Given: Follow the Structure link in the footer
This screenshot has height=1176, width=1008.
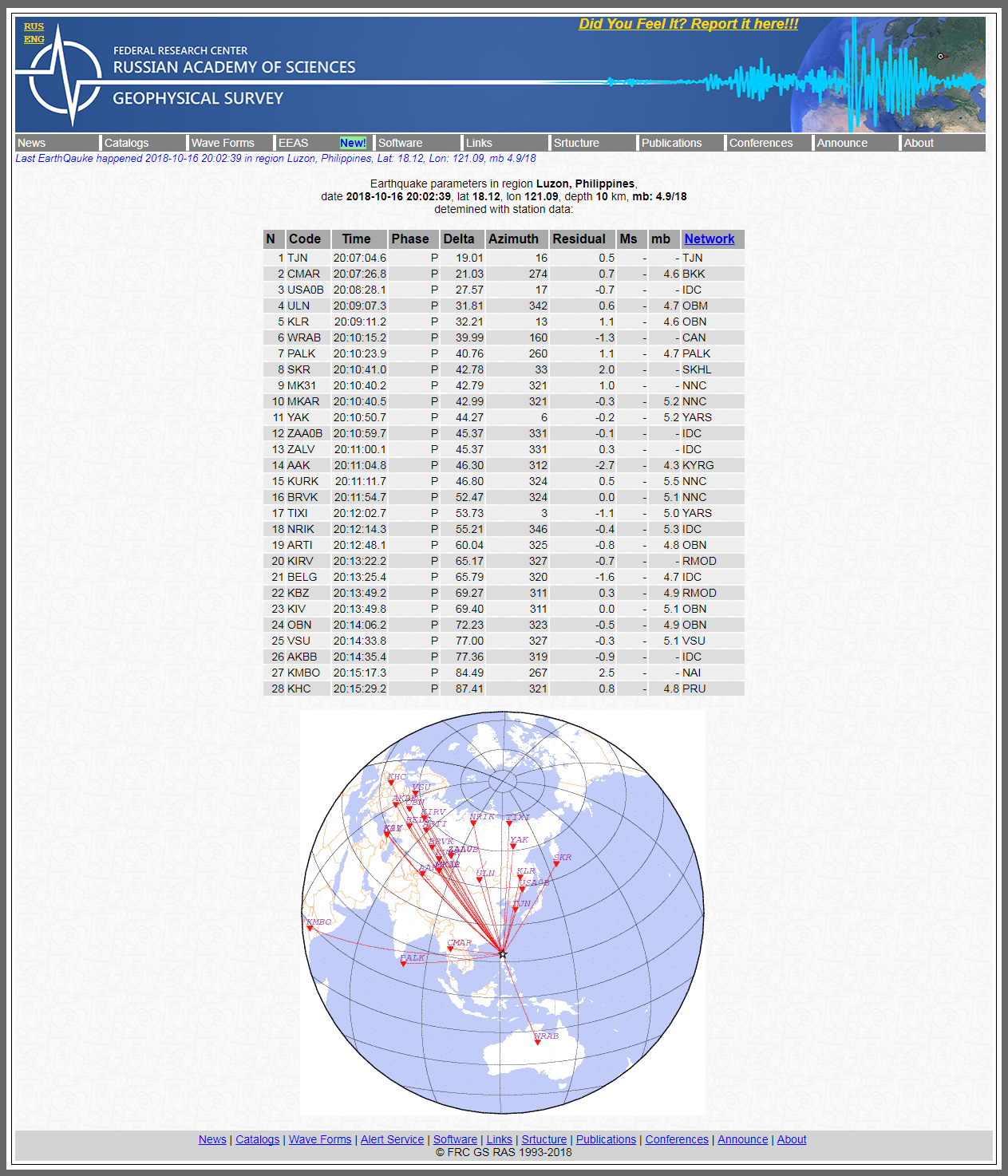Looking at the screenshot, I should 544,1139.
